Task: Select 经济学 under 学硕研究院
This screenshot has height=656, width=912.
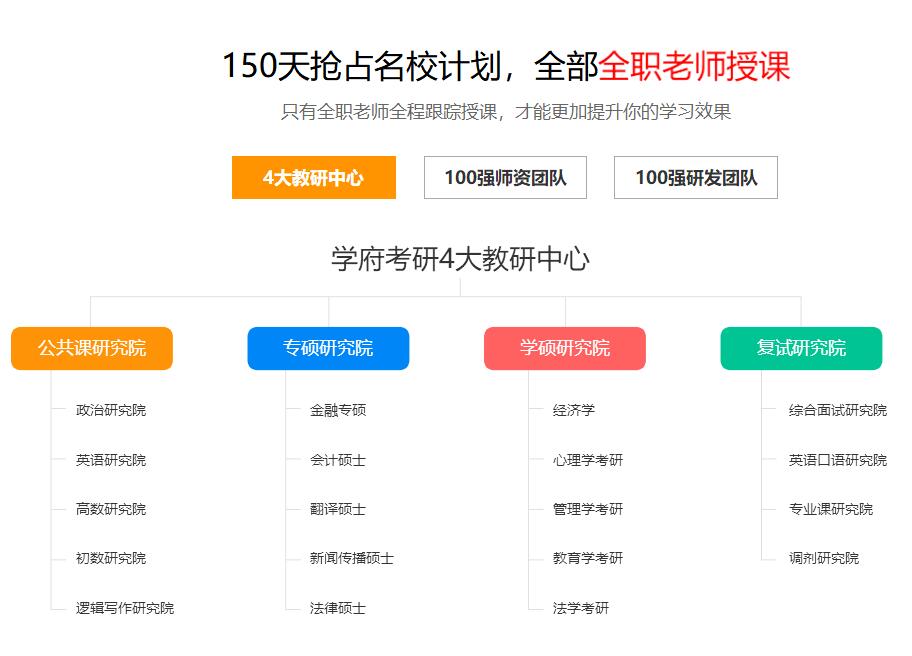Action: (573, 410)
